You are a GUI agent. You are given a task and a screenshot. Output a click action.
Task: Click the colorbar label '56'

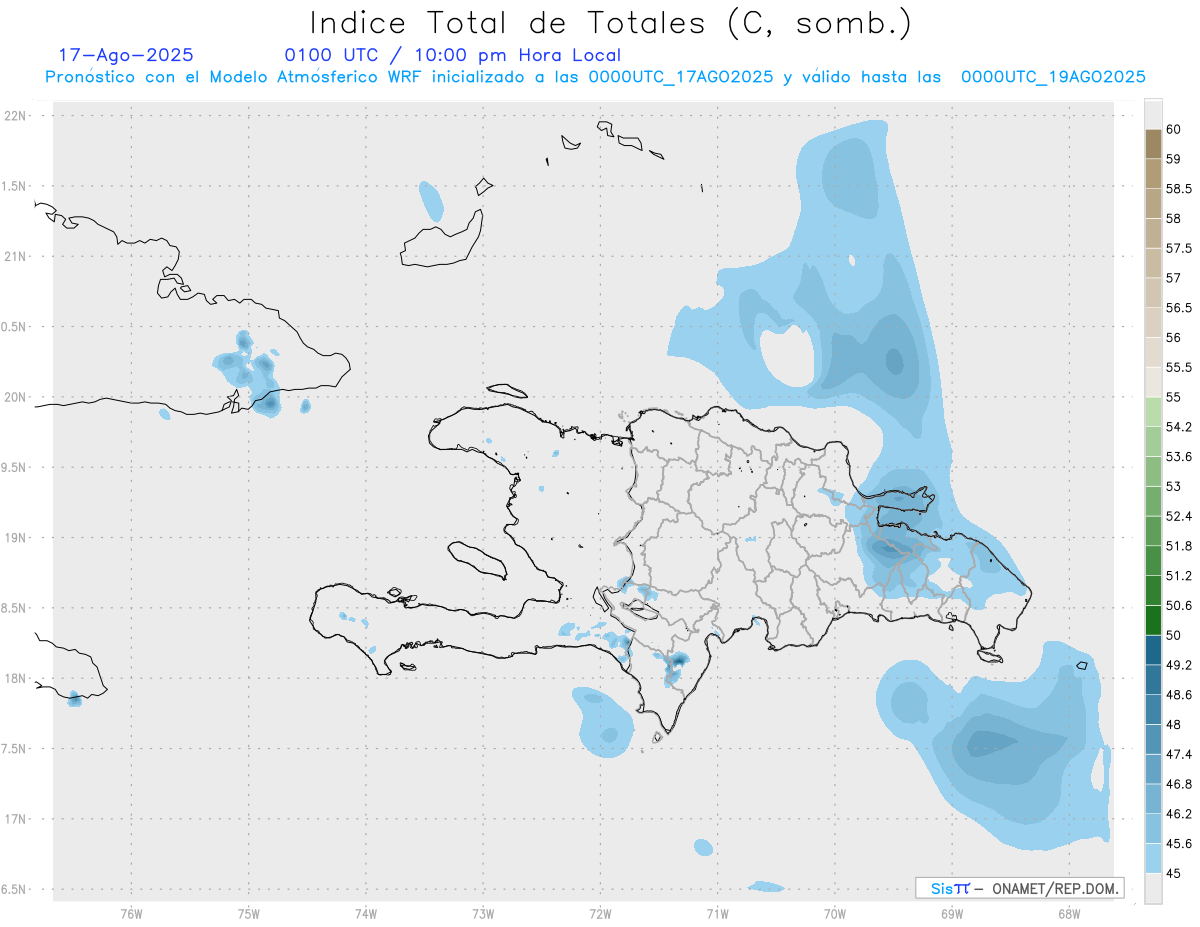click(x=1174, y=338)
